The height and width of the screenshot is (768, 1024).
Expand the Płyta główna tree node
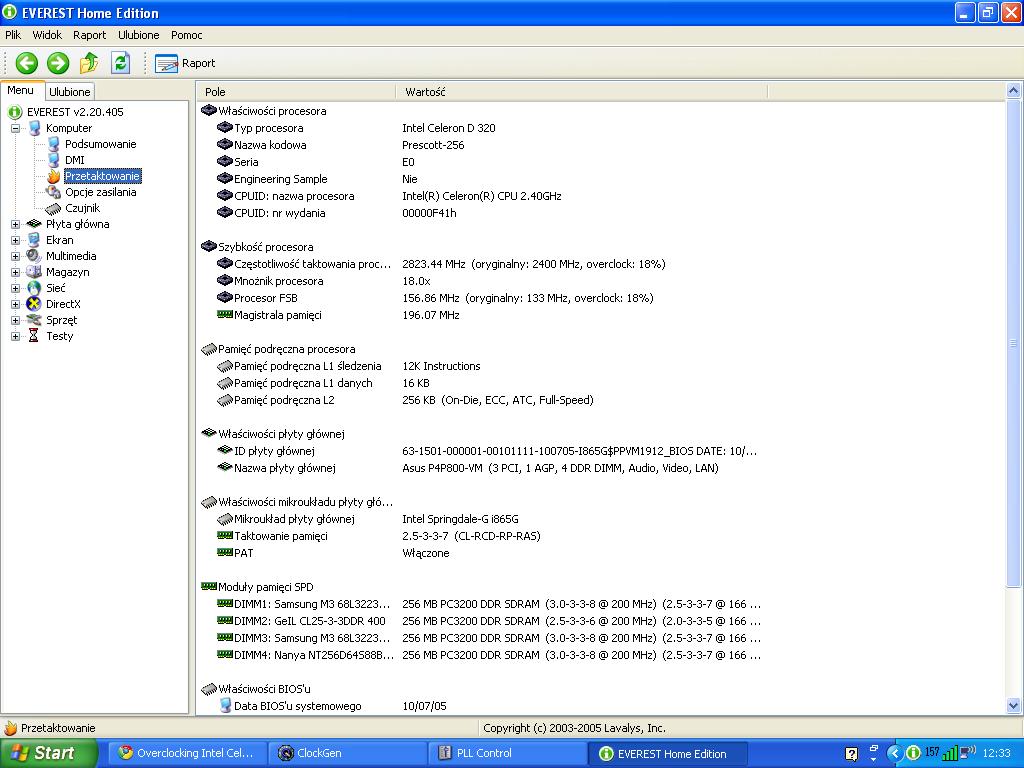[16, 224]
